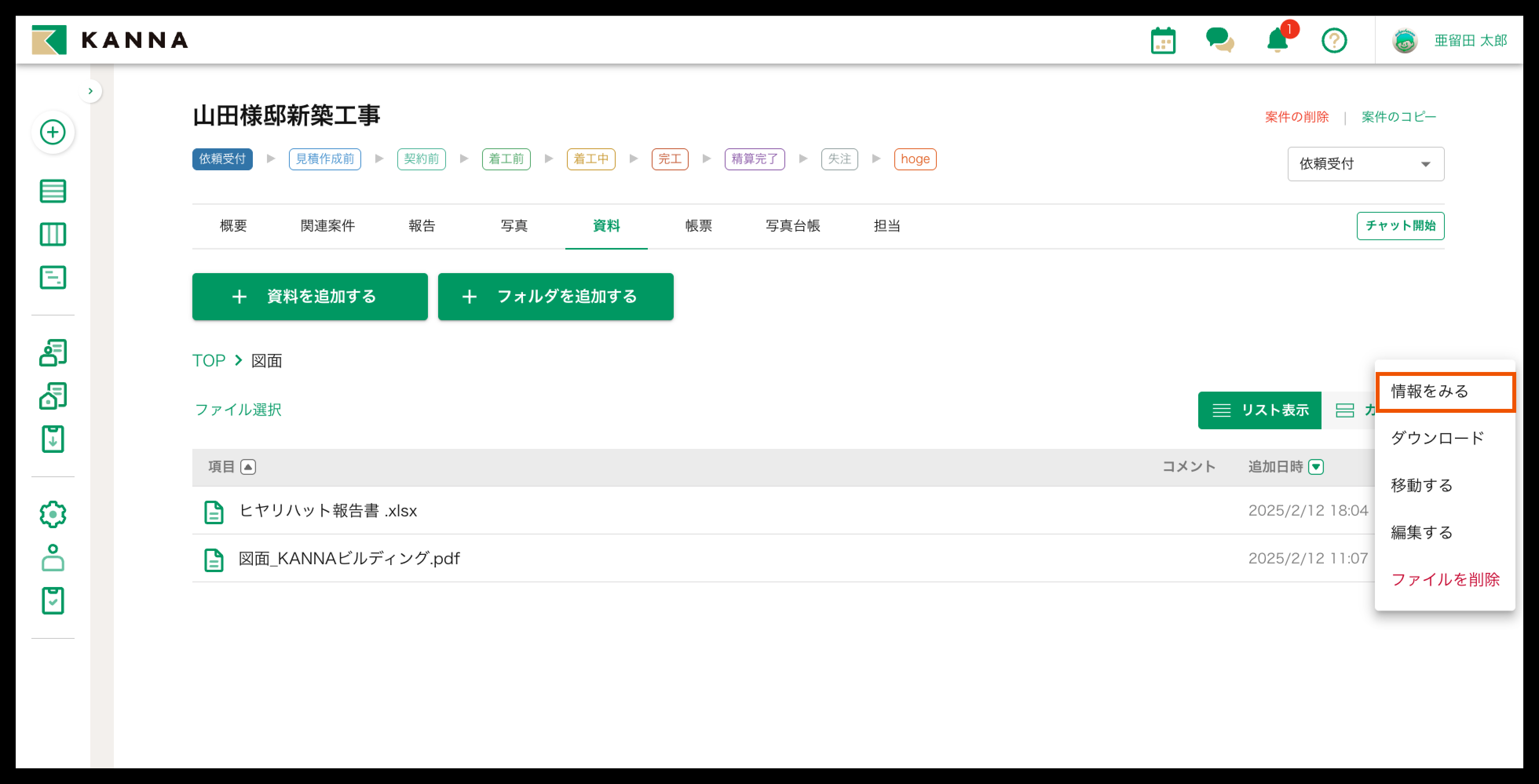Open the house with document sidebar icon
The height and width of the screenshot is (784, 1539).
click(x=53, y=396)
